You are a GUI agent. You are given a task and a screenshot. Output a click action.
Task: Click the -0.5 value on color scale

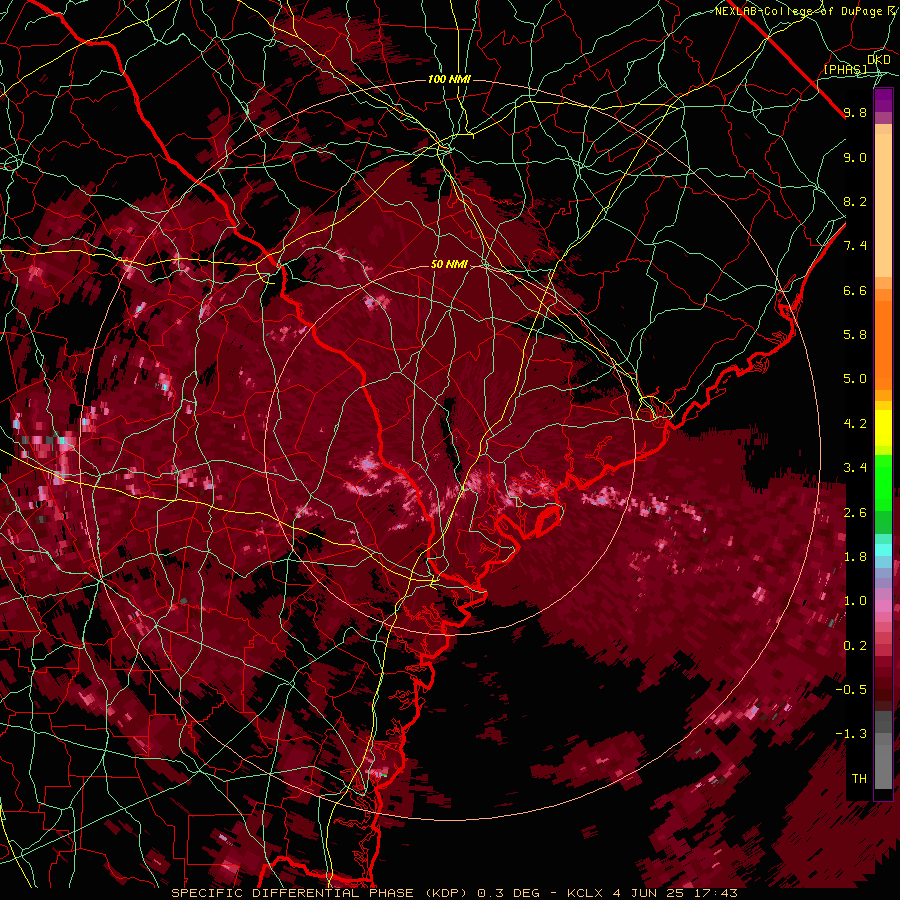[x=851, y=690]
